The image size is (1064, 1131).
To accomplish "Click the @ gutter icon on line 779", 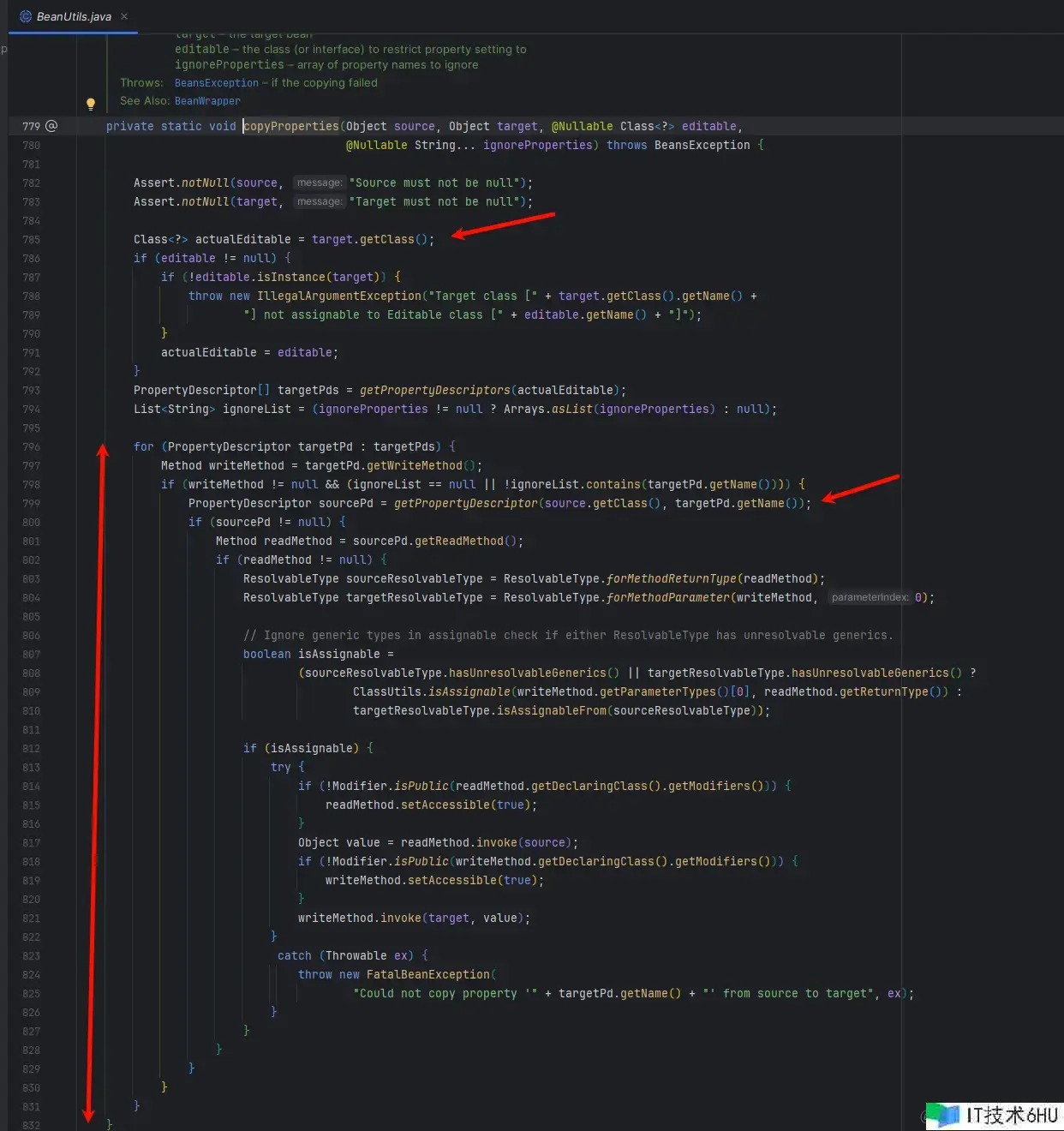I will (x=51, y=126).
